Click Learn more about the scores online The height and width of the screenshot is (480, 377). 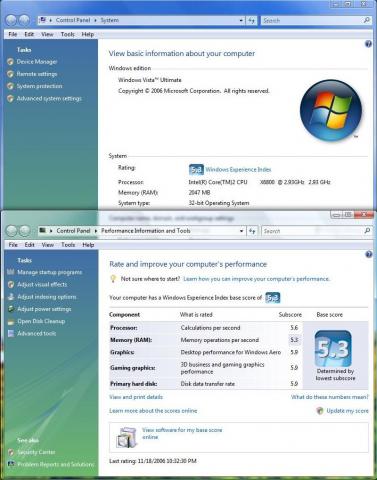pyautogui.click(x=153, y=411)
